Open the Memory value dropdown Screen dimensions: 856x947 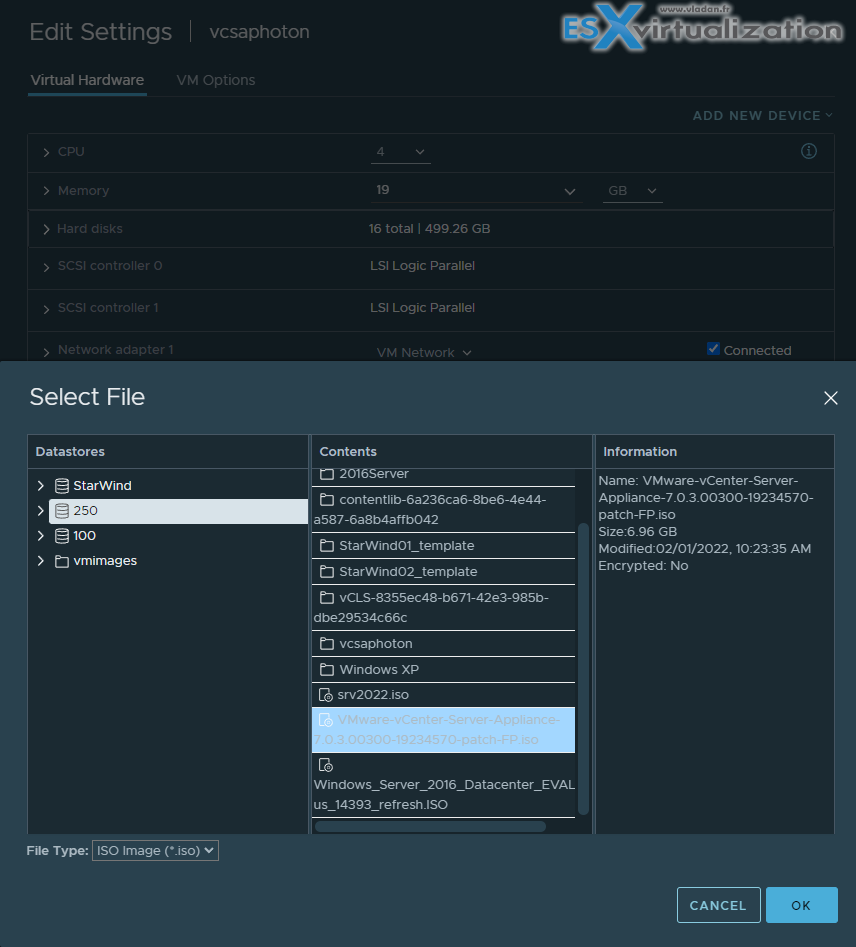(x=476, y=191)
